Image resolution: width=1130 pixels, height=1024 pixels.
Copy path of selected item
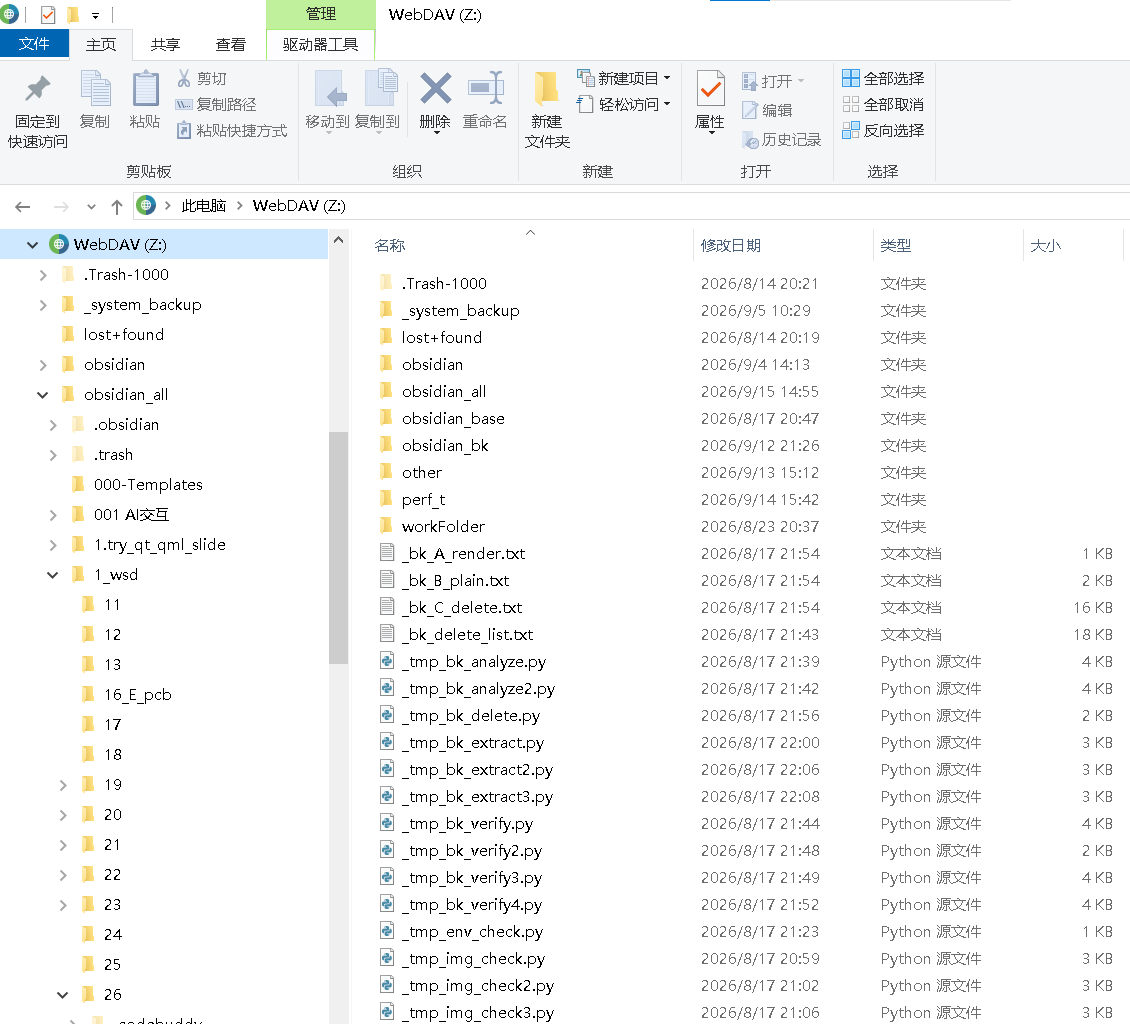point(216,104)
